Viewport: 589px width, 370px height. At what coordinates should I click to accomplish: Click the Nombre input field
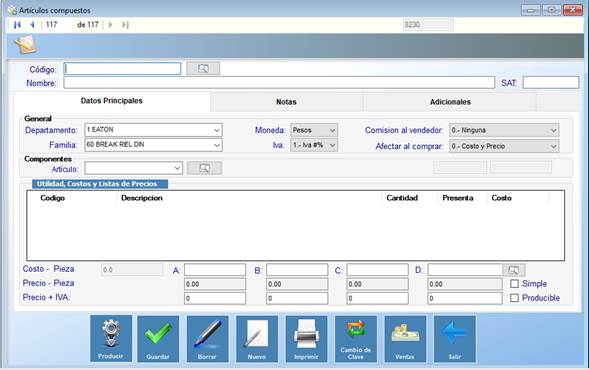click(x=279, y=83)
